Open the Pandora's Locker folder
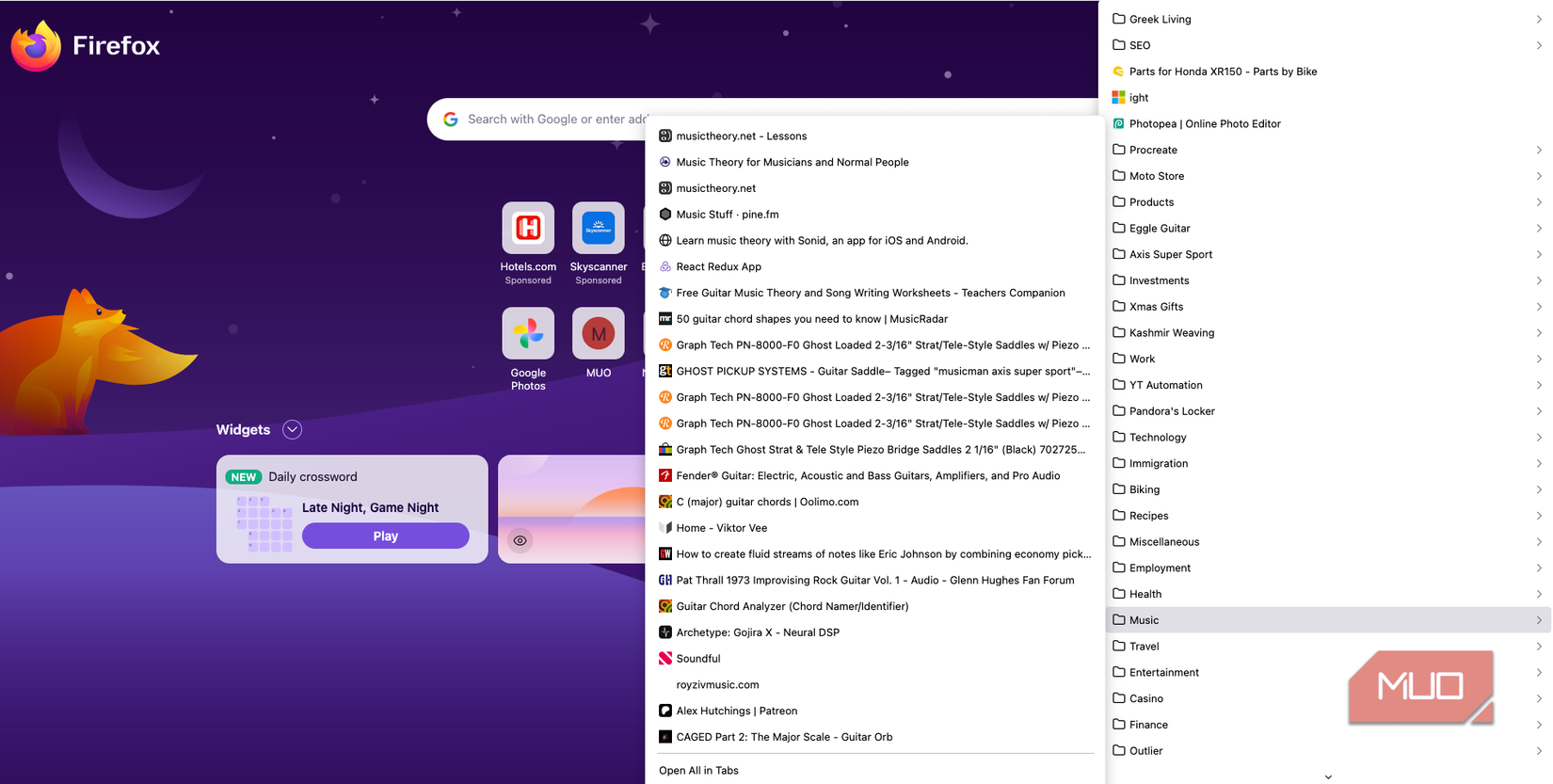The height and width of the screenshot is (784, 1553). tap(1328, 411)
